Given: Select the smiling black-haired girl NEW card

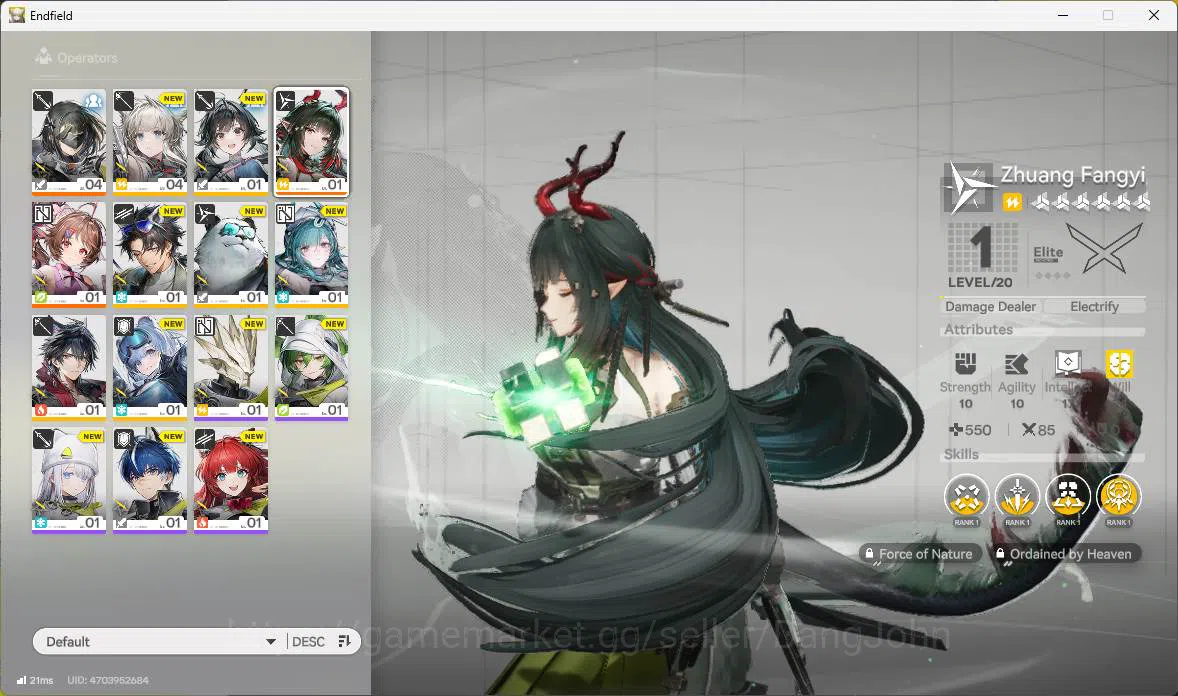Looking at the screenshot, I should click(x=231, y=142).
